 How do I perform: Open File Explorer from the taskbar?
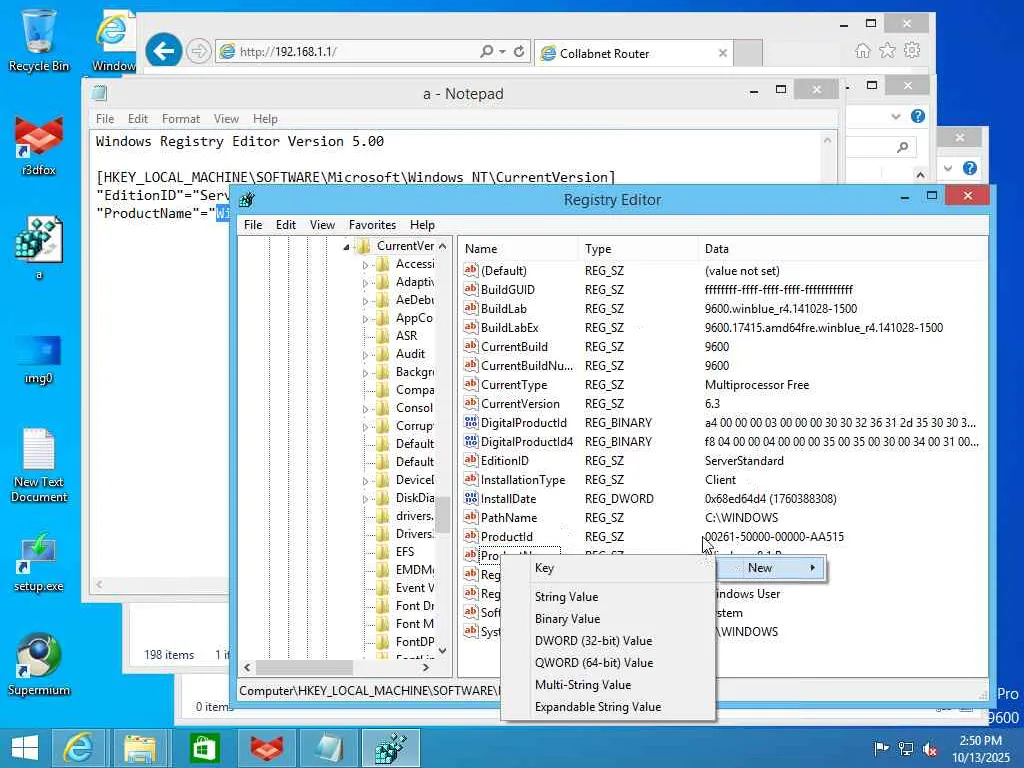tap(140, 748)
